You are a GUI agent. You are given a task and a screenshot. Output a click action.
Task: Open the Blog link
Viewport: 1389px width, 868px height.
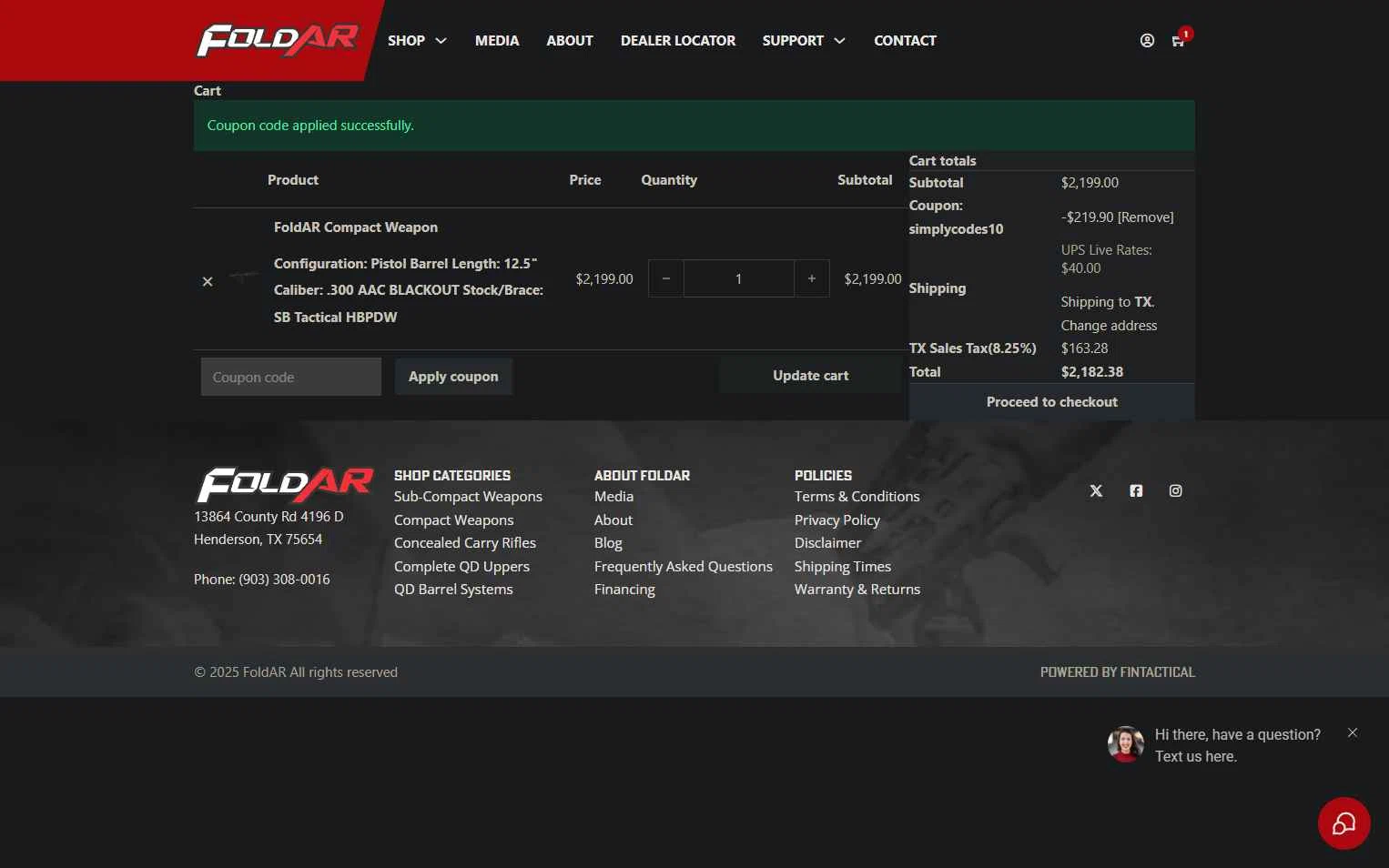[x=608, y=543]
